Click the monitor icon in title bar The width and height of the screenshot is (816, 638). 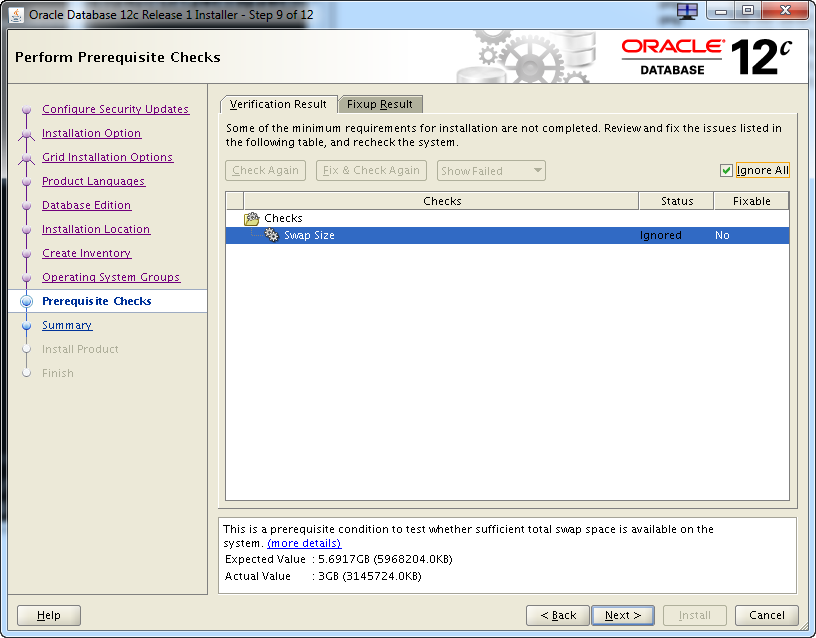click(x=687, y=12)
